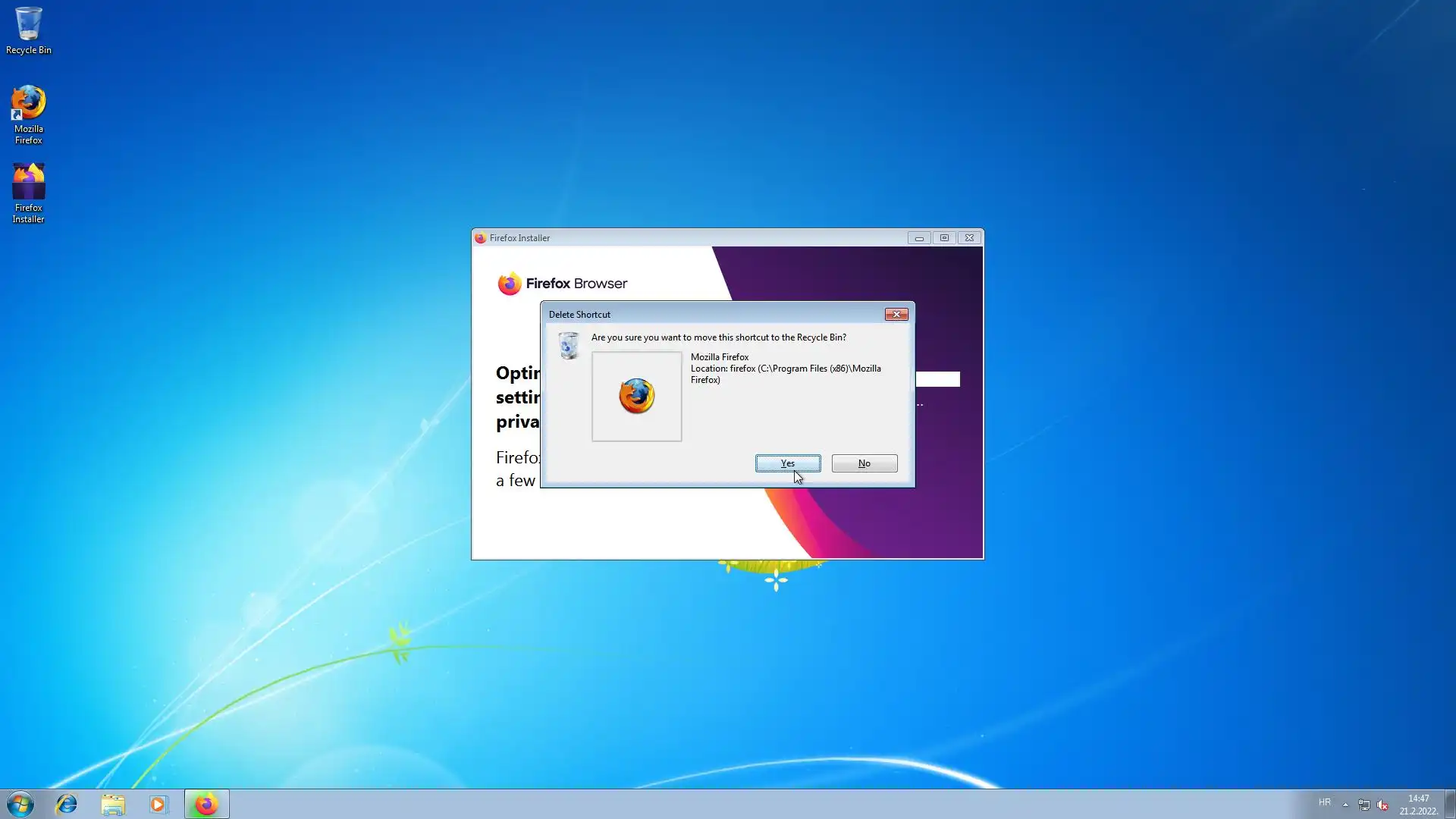The width and height of the screenshot is (1456, 819).
Task: Select the Recycle Bin desktop icon
Action: [x=29, y=30]
